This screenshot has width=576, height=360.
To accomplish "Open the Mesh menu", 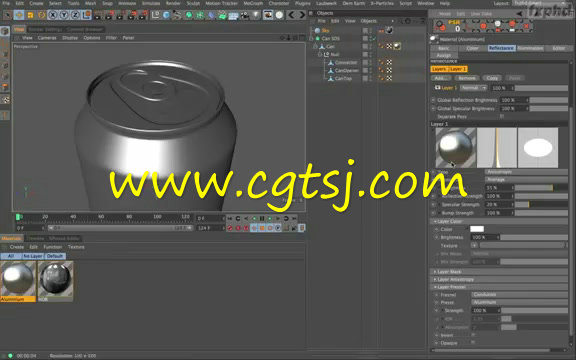I will point(90,3).
